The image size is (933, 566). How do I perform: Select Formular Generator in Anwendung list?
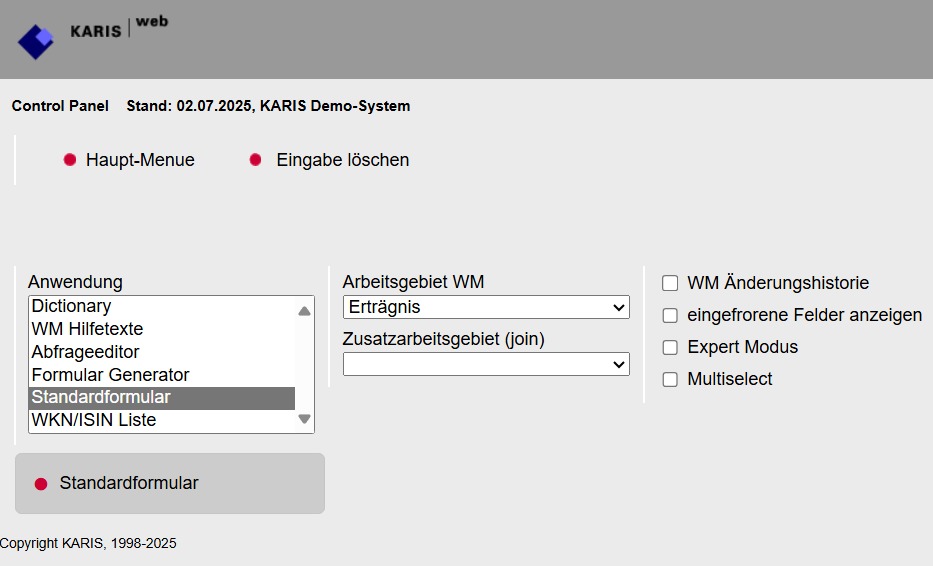coord(161,375)
